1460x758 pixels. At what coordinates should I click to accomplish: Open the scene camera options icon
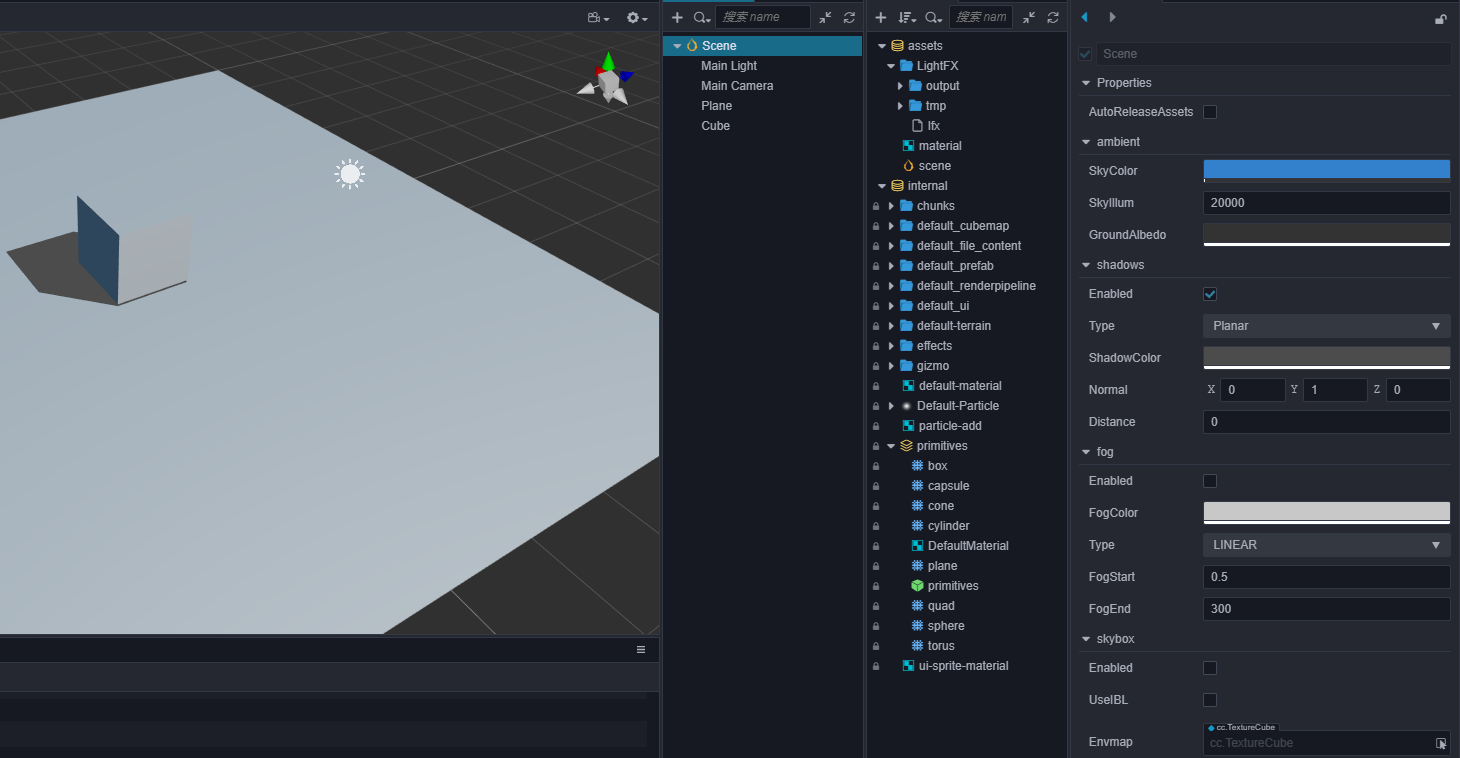597,18
